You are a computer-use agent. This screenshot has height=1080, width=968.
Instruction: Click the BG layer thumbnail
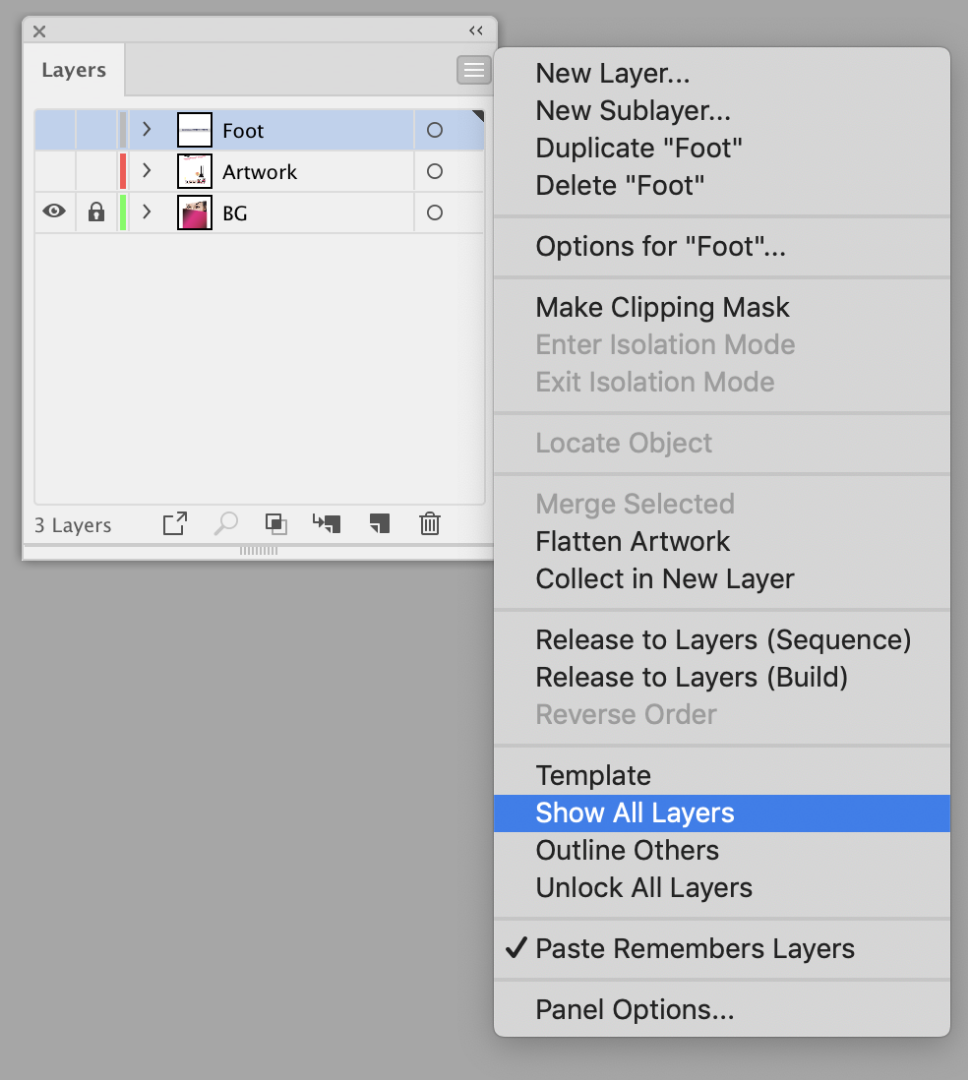195,213
